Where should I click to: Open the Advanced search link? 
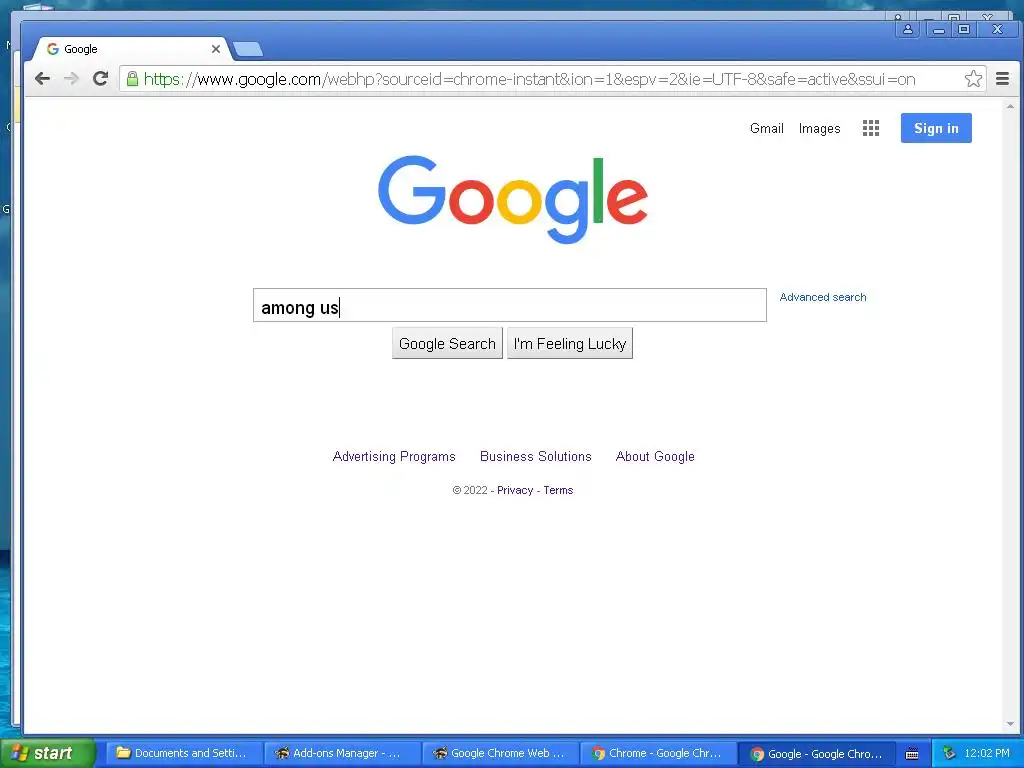coord(823,297)
